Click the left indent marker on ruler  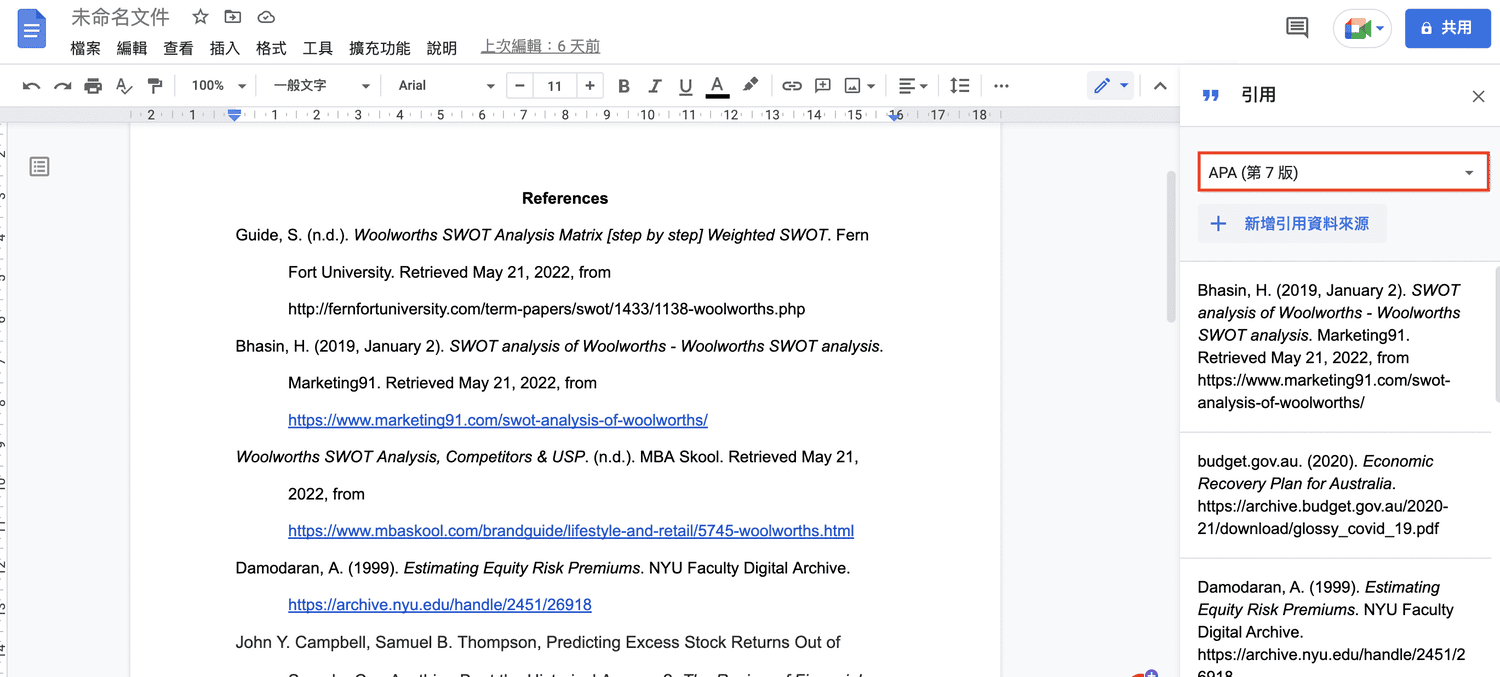point(234,116)
